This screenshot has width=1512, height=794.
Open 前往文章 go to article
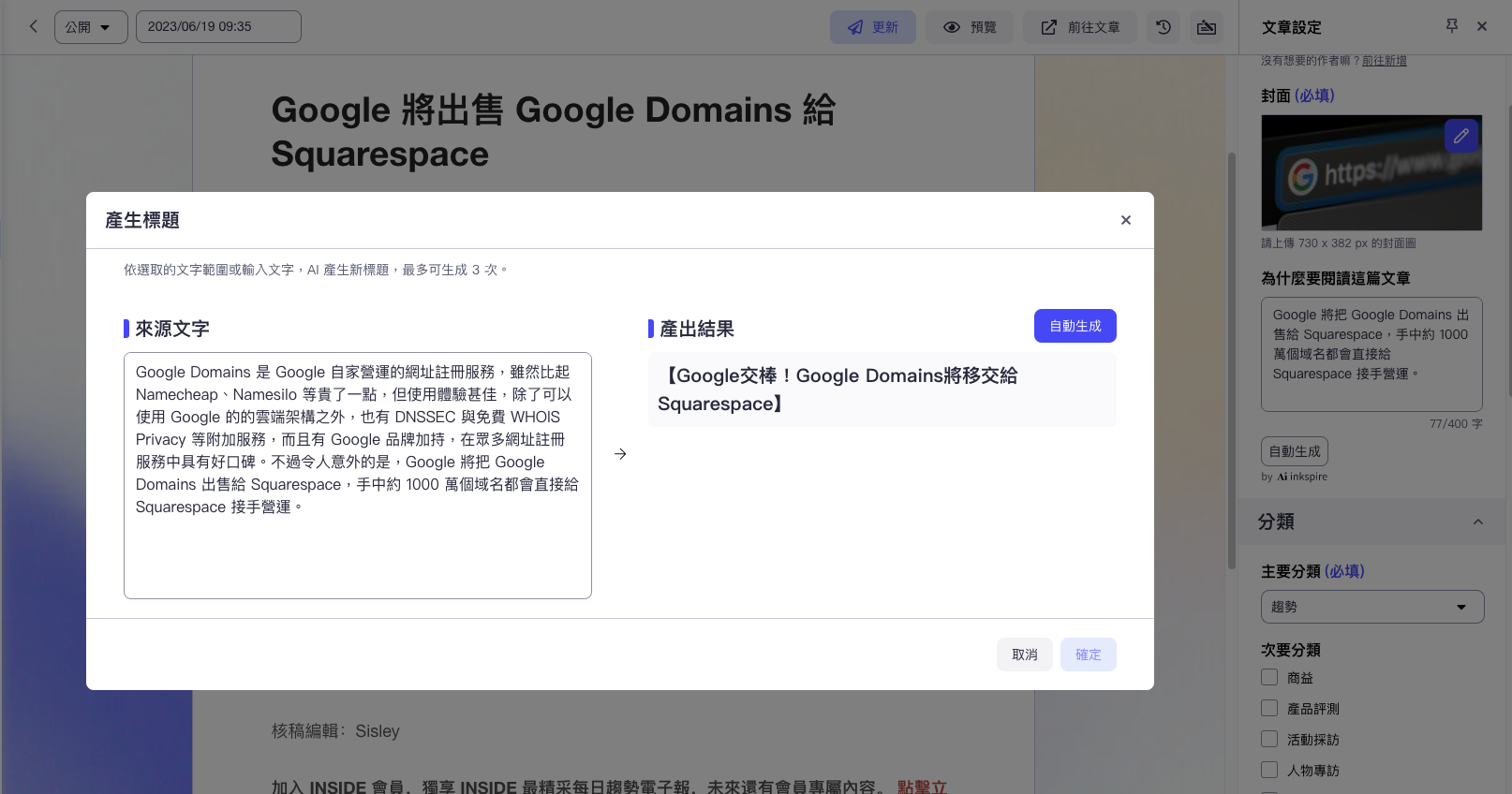1080,27
